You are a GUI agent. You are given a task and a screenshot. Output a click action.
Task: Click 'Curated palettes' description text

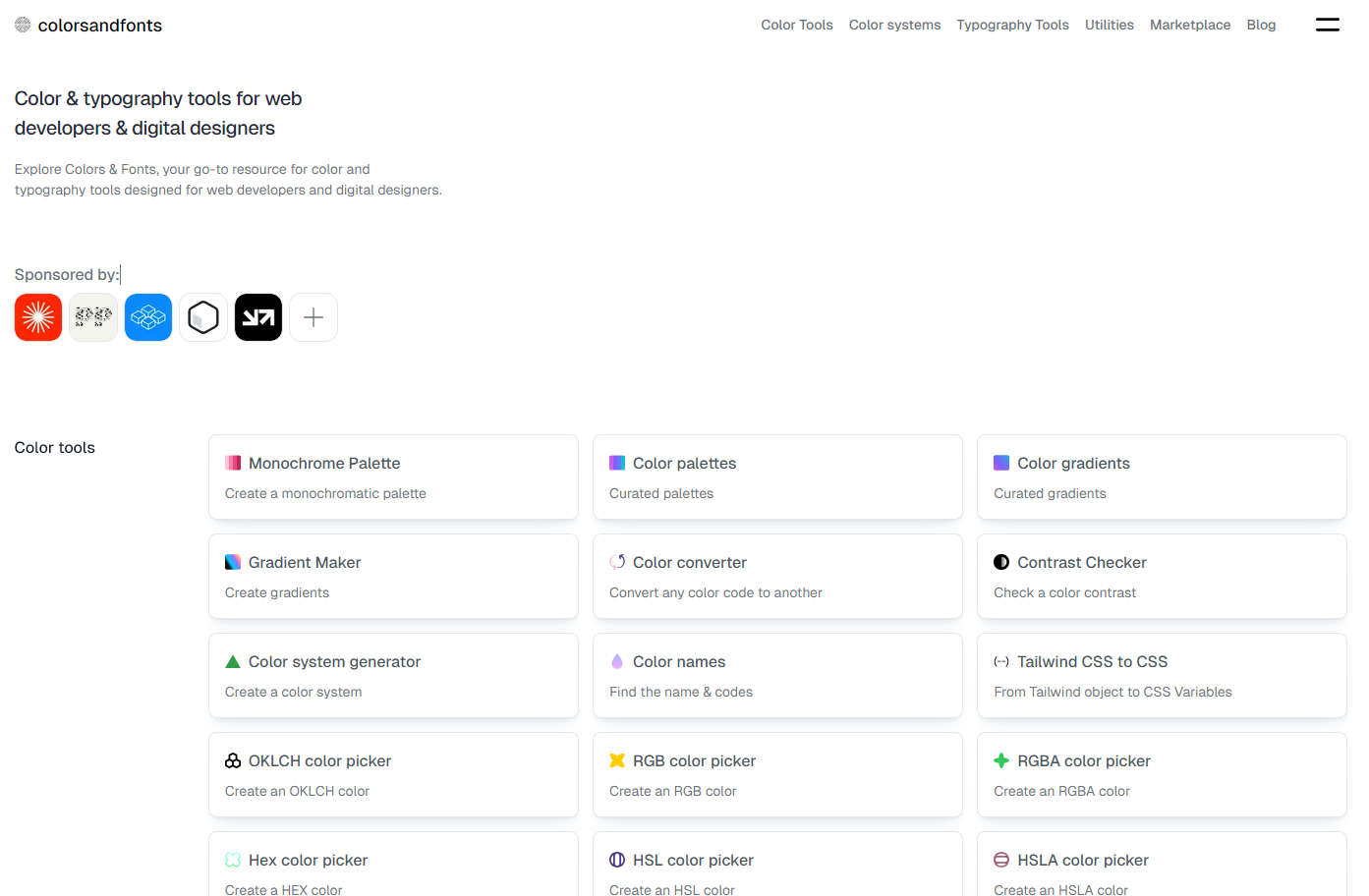(x=661, y=493)
